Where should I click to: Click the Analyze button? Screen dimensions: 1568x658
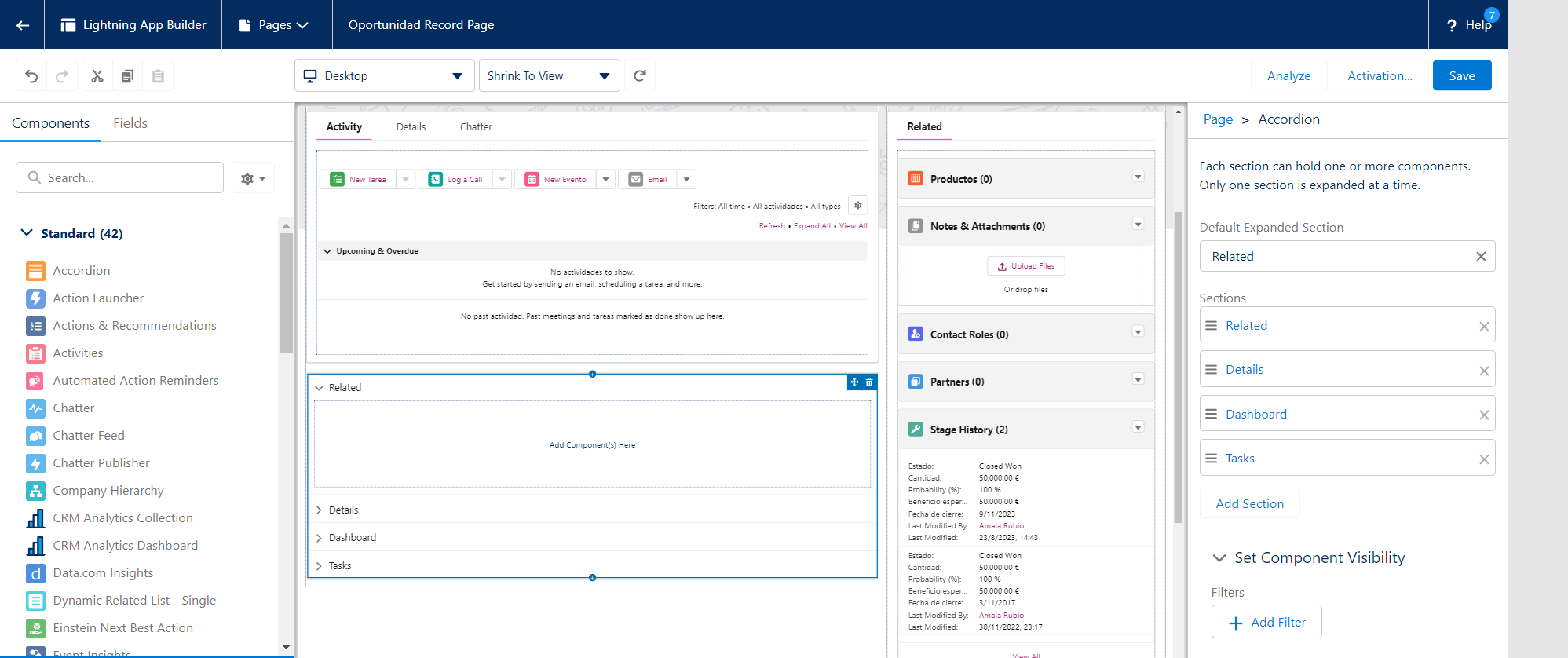coord(1288,75)
